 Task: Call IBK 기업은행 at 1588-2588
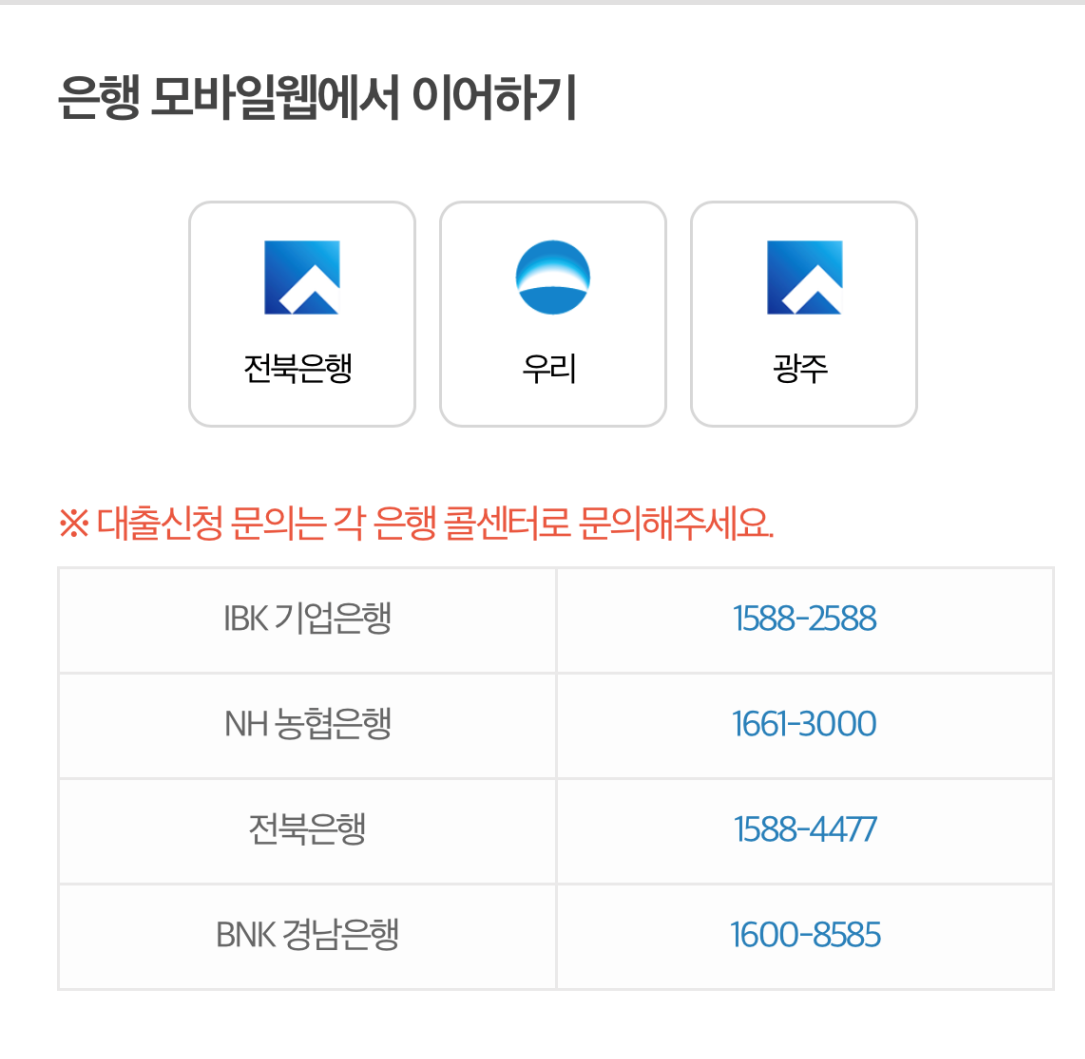(804, 620)
